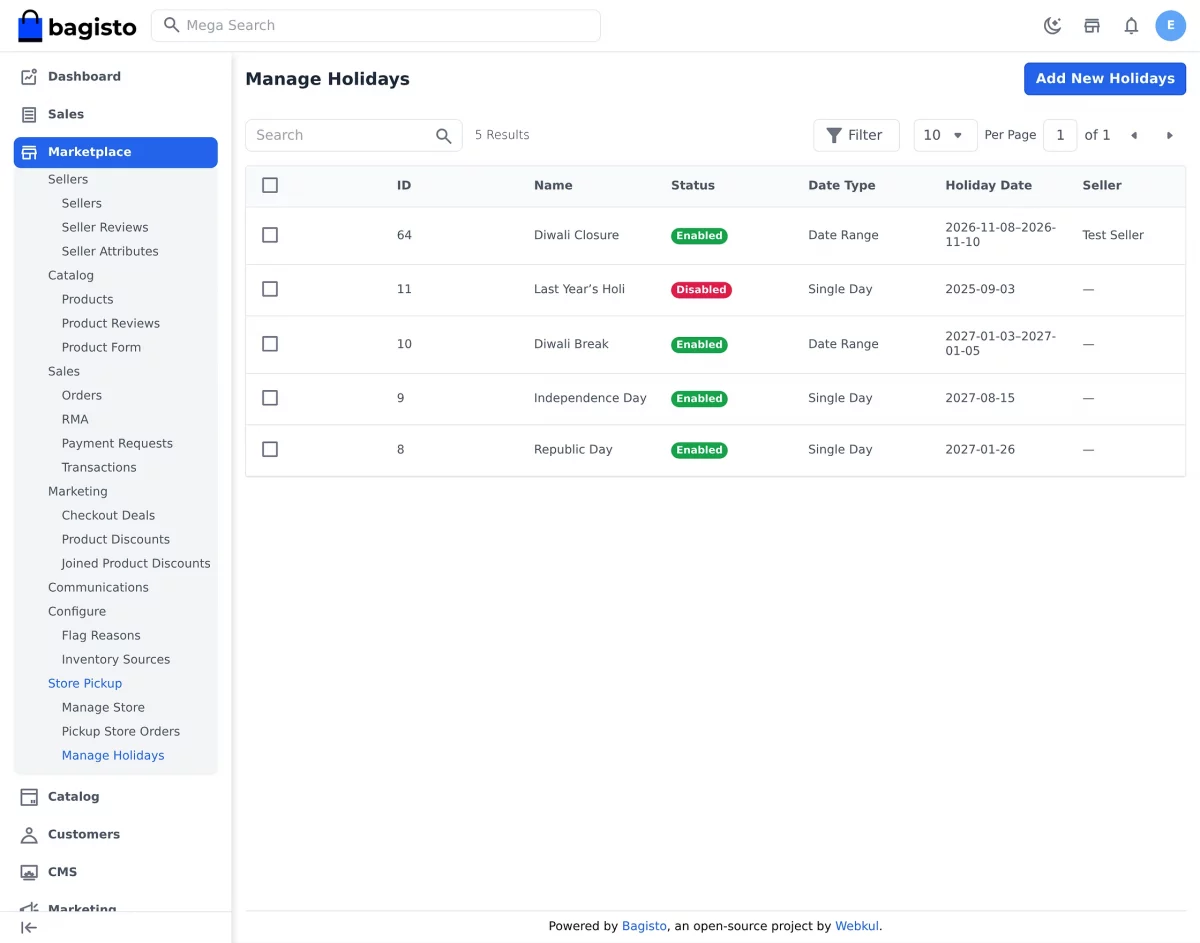The image size is (1200, 943).
Task: Click the Filter button
Action: pyautogui.click(x=856, y=135)
